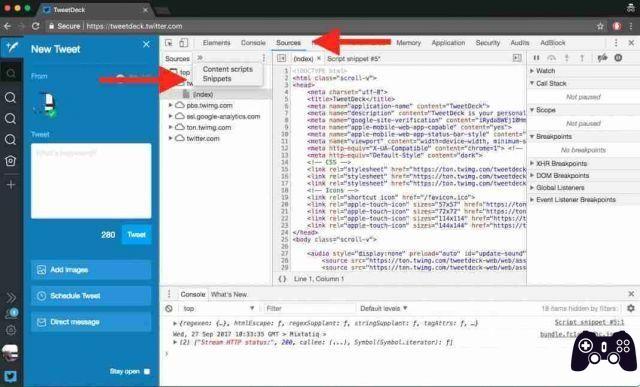
Task: Toggle the device toolbar icon
Action: 184,43
